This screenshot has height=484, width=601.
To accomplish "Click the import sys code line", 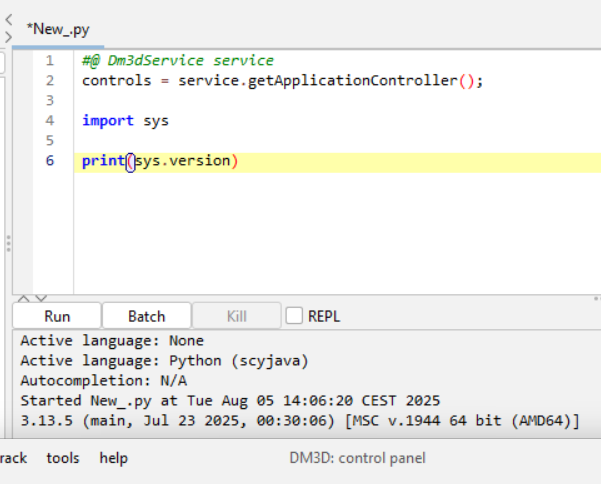I will [125, 121].
